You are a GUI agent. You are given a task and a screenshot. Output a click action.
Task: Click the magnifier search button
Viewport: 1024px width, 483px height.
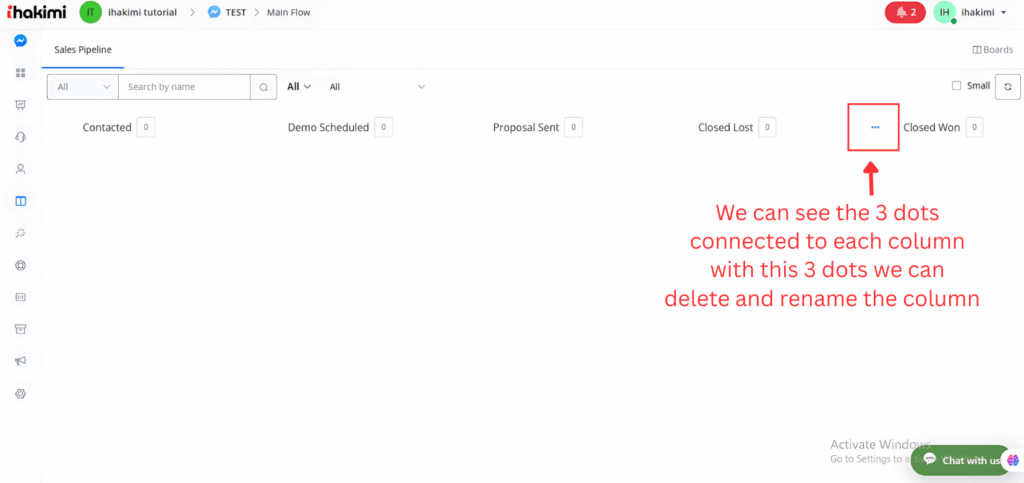(x=263, y=87)
